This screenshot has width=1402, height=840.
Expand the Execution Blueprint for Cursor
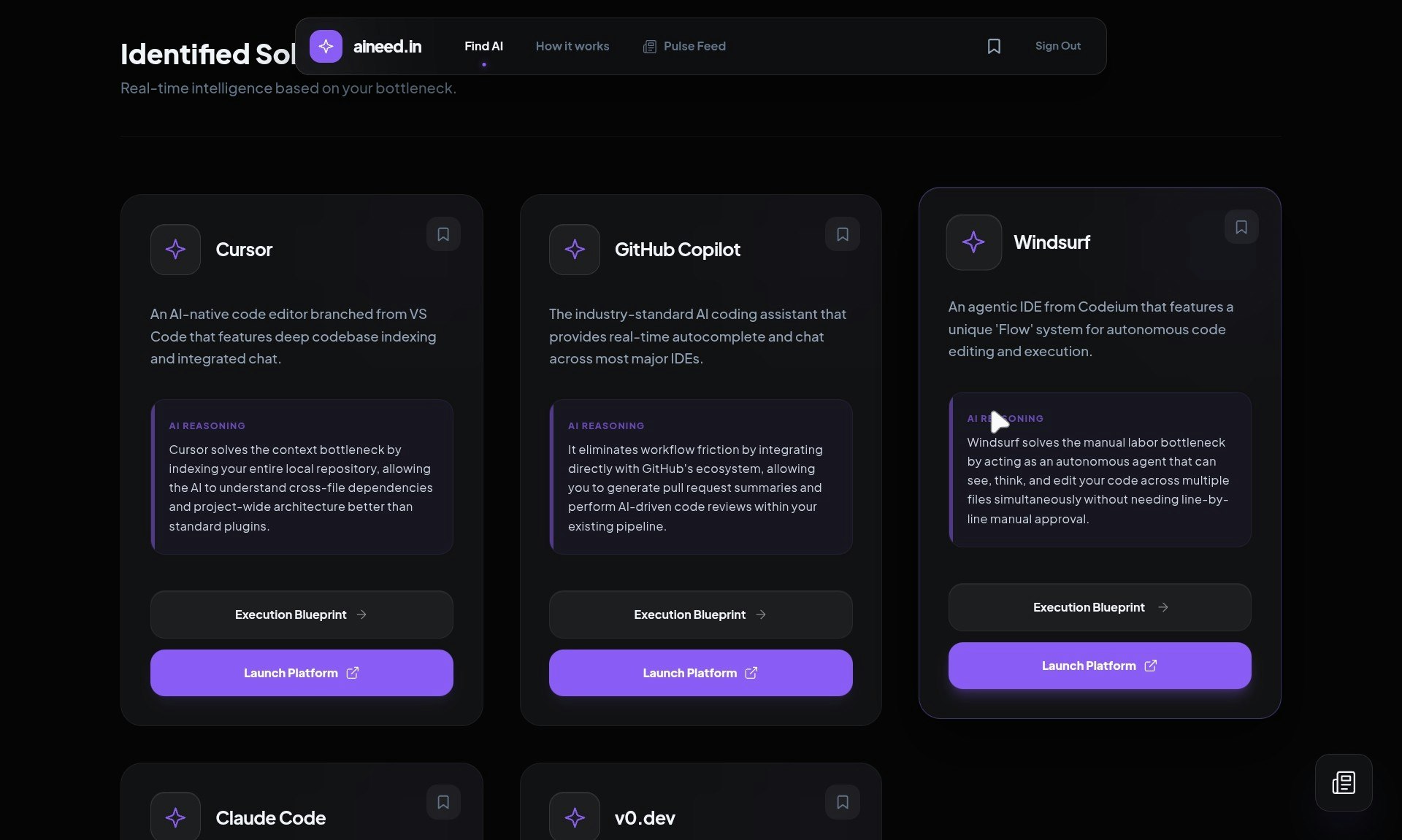pos(301,614)
